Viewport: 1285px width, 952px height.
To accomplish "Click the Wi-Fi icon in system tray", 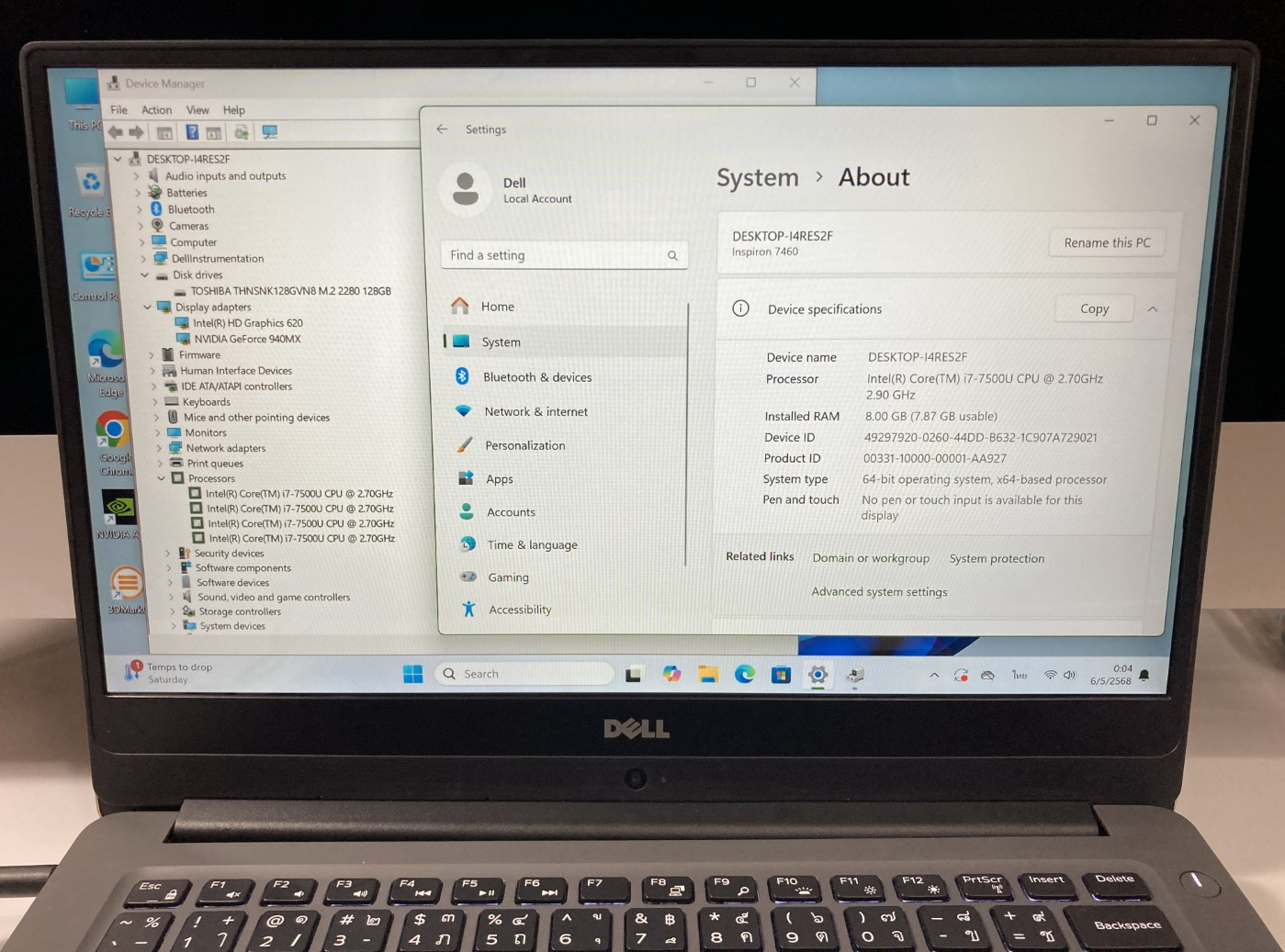I will pyautogui.click(x=1050, y=675).
